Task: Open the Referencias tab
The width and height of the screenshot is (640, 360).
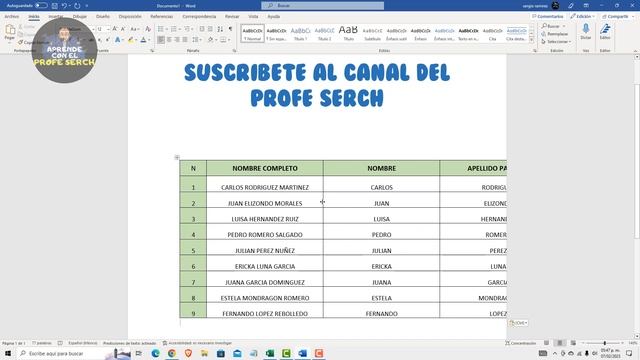Action: (162, 16)
